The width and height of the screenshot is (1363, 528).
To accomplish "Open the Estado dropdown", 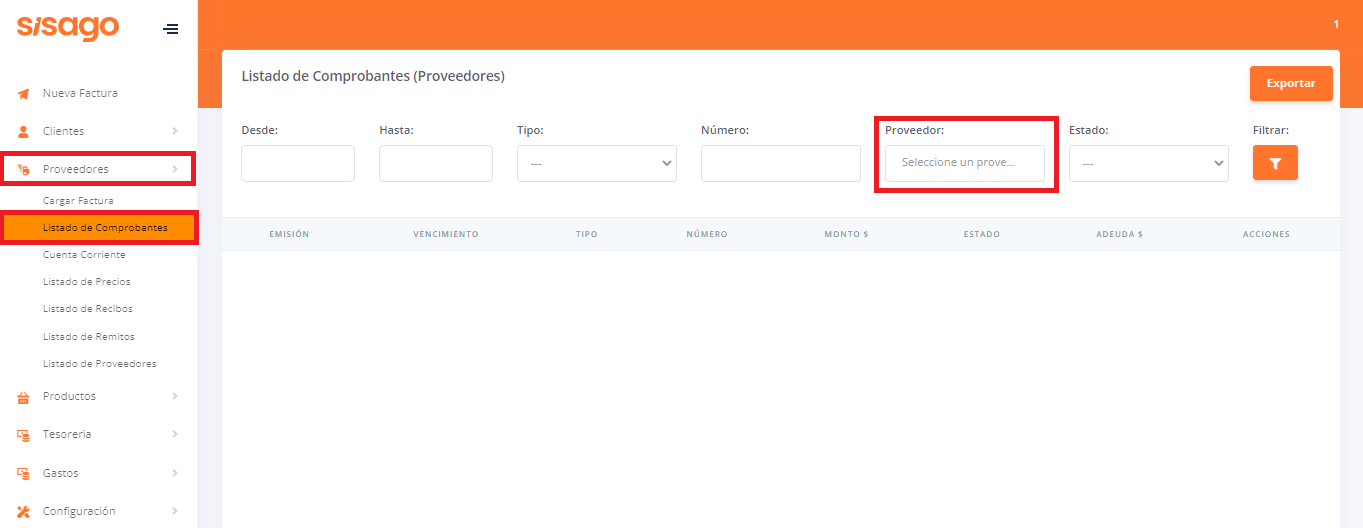I will 1148,164.
